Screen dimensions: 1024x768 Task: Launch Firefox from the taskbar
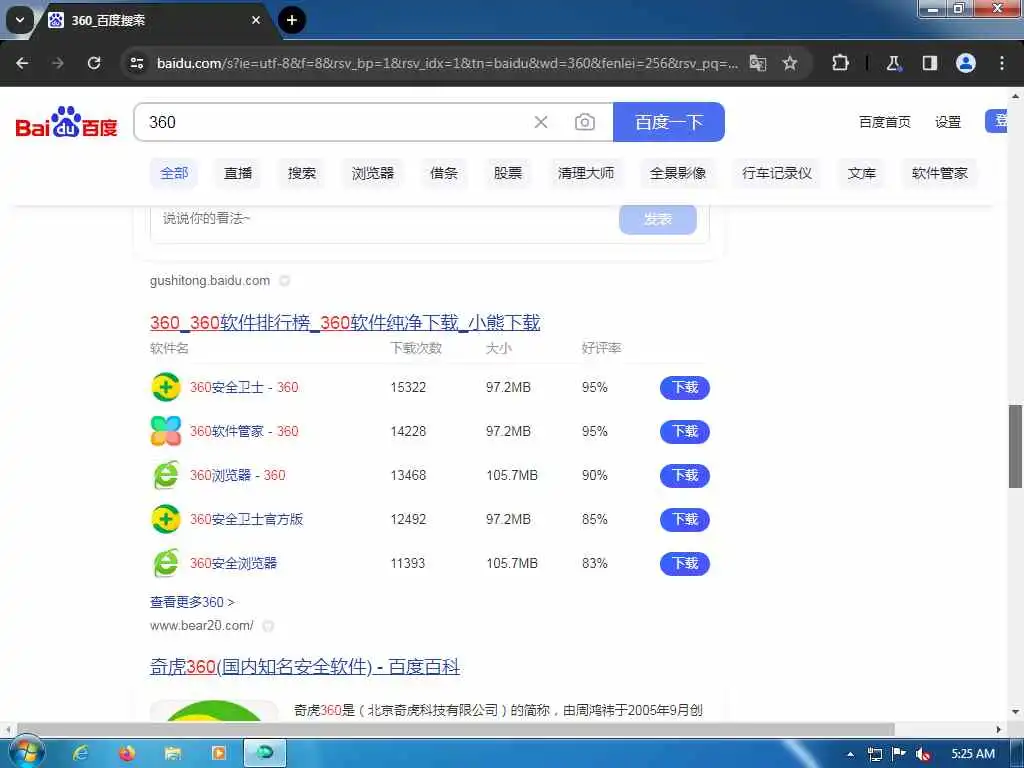pyautogui.click(x=127, y=753)
